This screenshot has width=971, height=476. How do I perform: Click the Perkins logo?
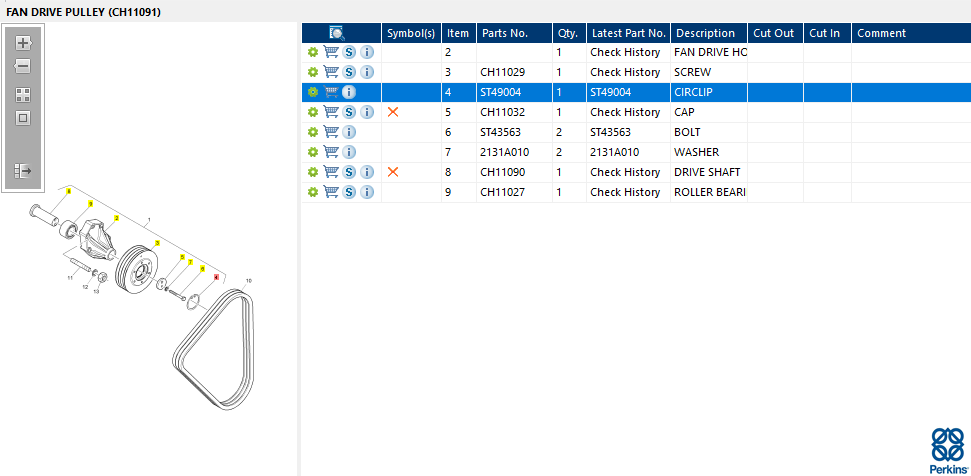pyautogui.click(x=948, y=450)
